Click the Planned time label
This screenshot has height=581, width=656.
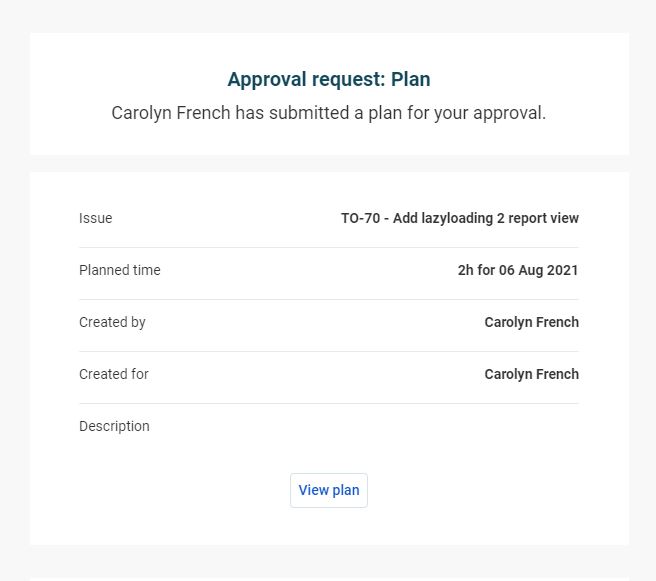click(x=120, y=270)
